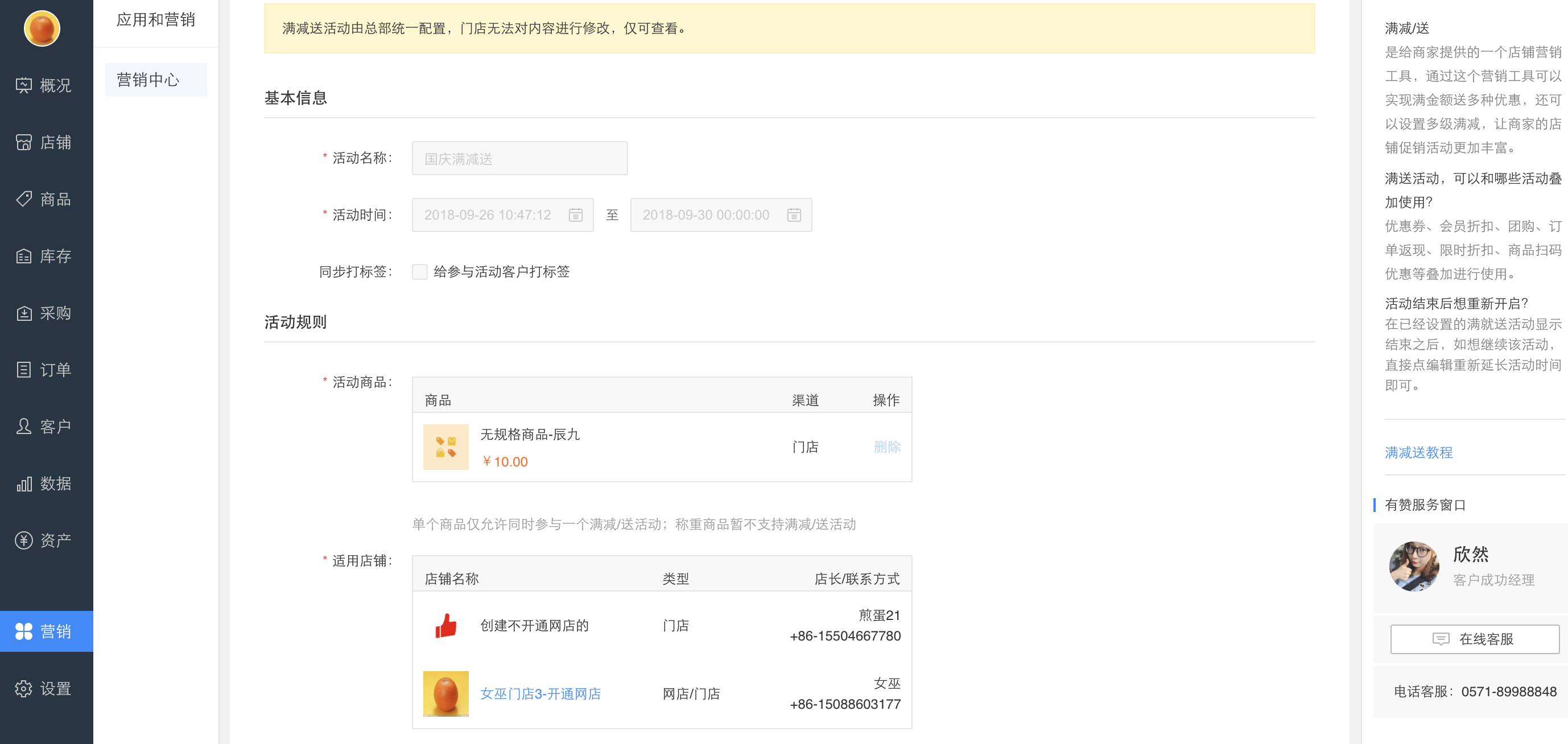
Task: Click manager name 煎蛋21
Action: tap(879, 615)
